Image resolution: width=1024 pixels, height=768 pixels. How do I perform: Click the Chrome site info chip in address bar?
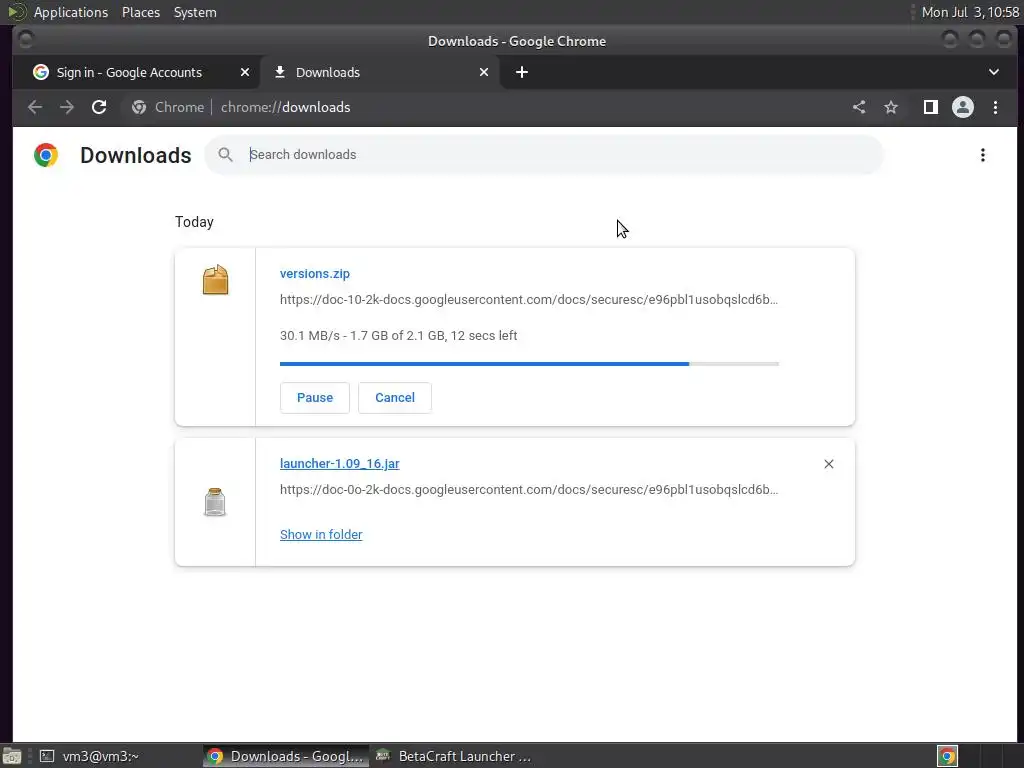point(168,107)
